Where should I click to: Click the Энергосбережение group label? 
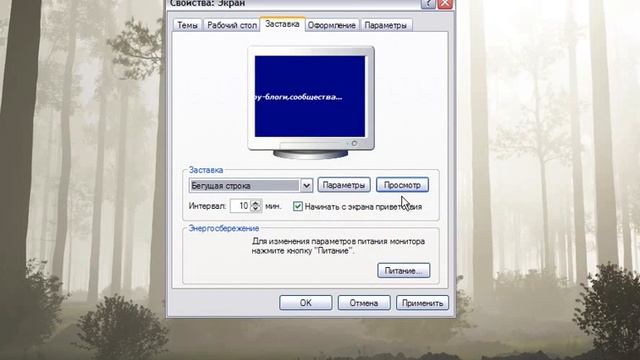pyautogui.click(x=224, y=228)
